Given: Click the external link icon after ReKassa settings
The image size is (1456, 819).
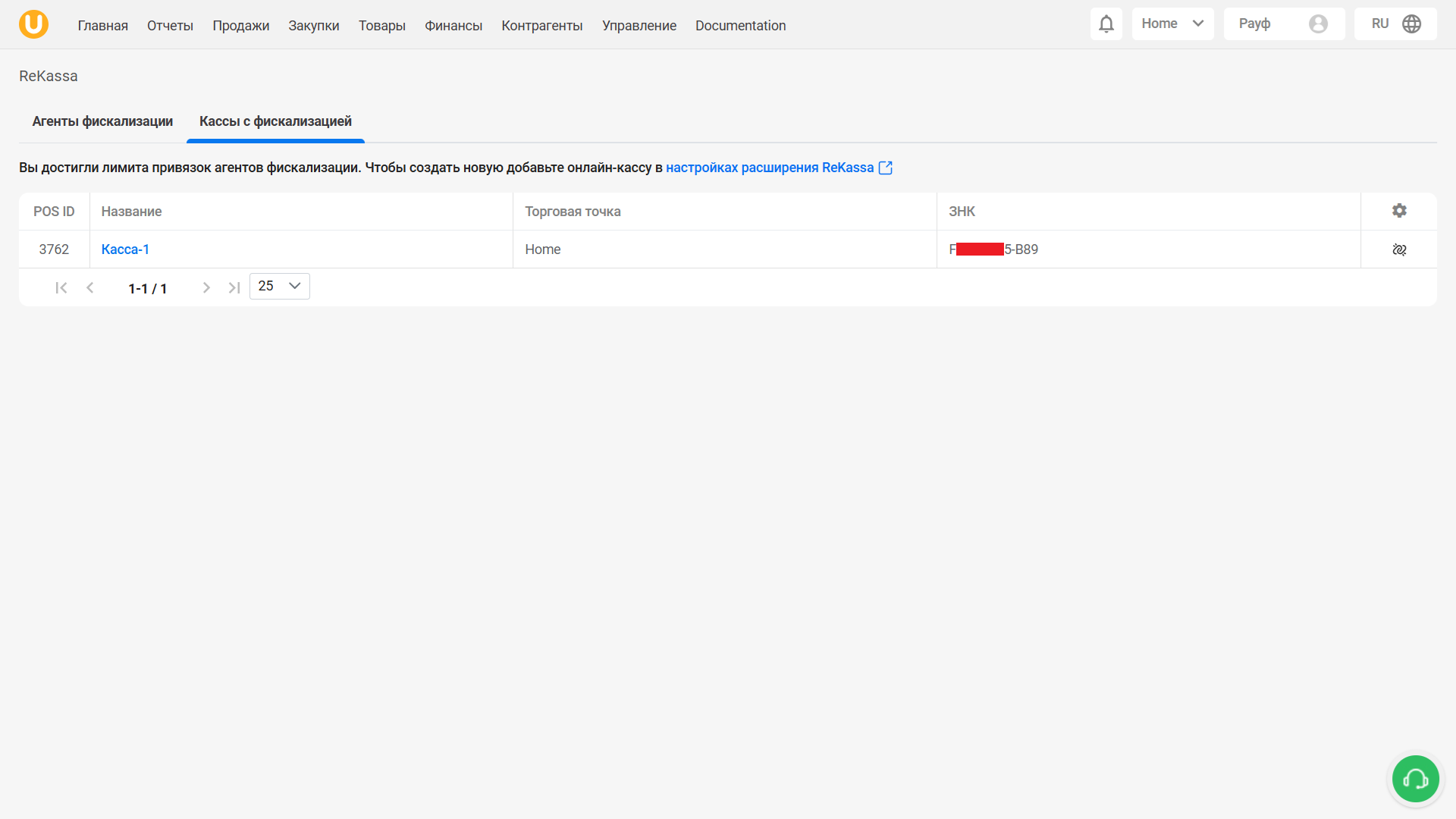Looking at the screenshot, I should pos(886,168).
